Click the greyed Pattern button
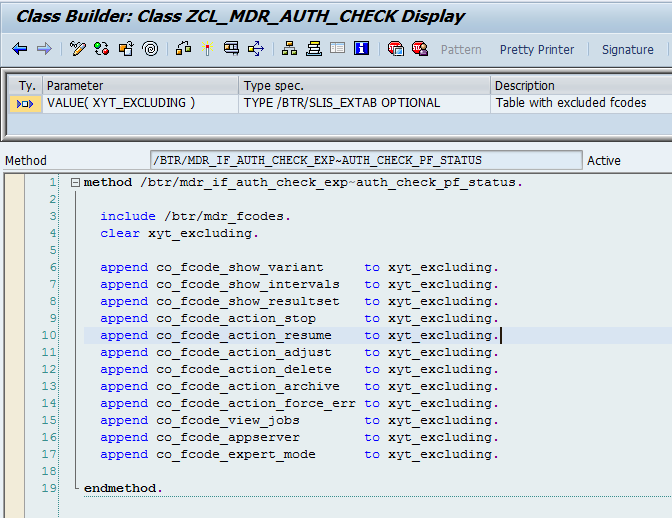This screenshot has height=518, width=672. (461, 50)
